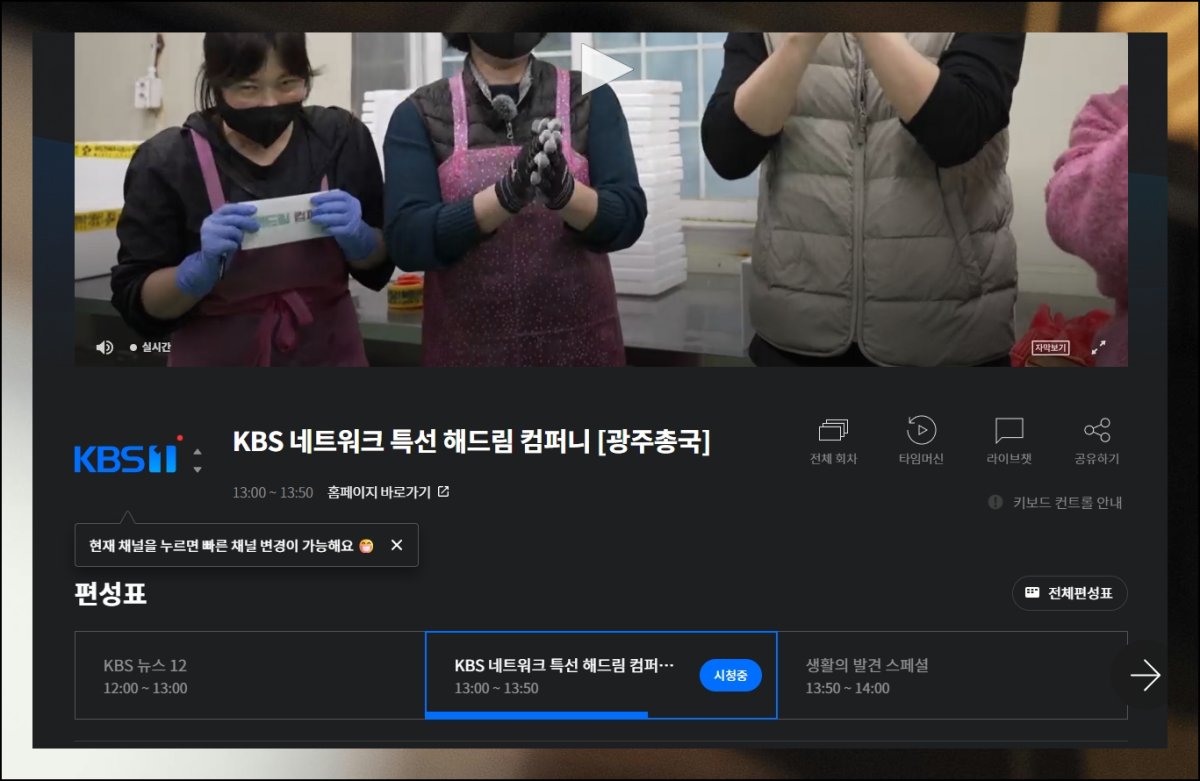The image size is (1200, 781).
Task: Open the 전체편성표 full schedule button
Action: click(1069, 593)
